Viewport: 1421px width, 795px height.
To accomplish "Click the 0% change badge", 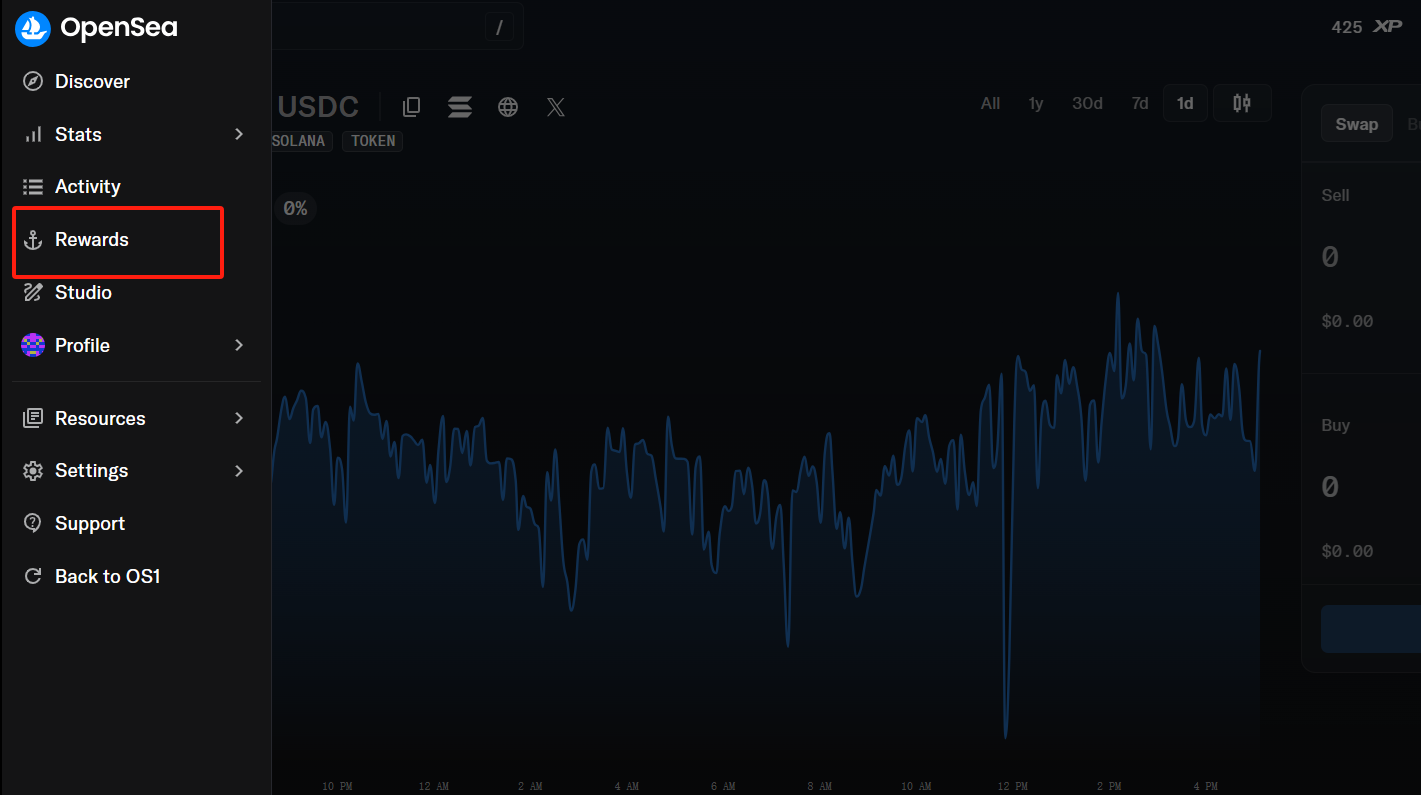I will click(295, 208).
